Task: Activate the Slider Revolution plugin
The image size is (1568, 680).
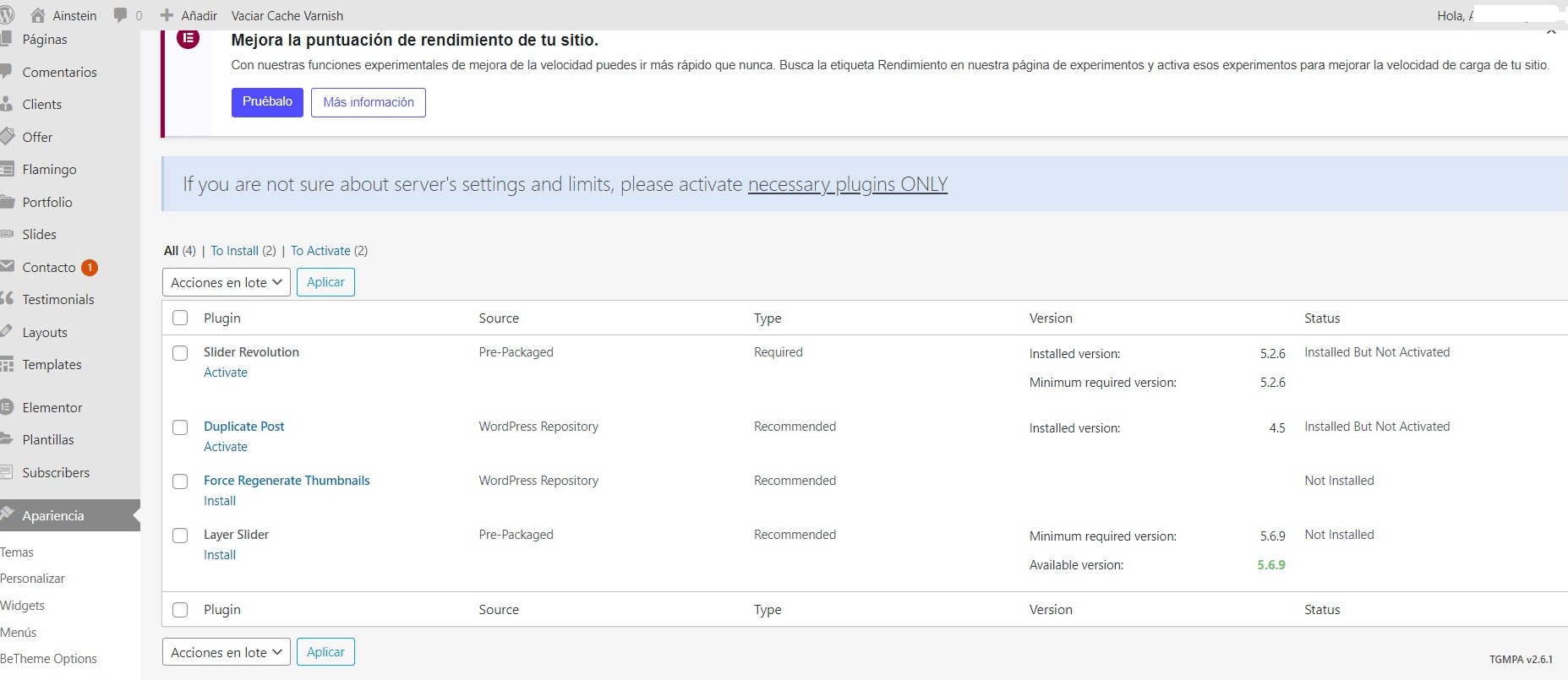Action: coord(226,373)
